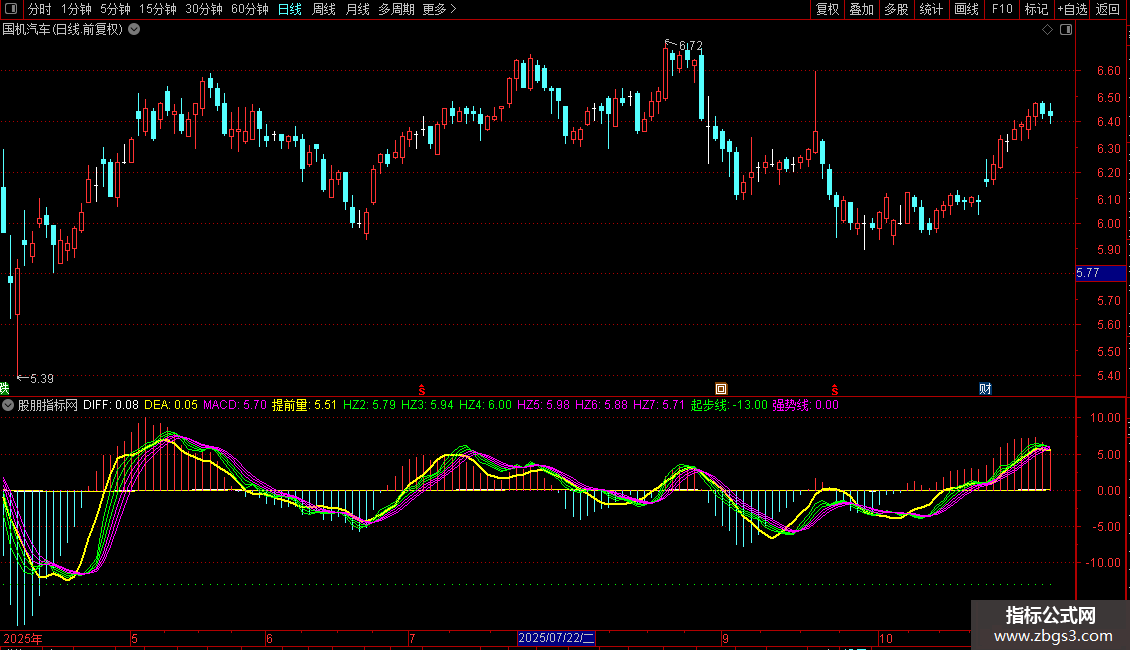Open the 股朋指标网 indicator dropdown arrow

click(x=9, y=406)
